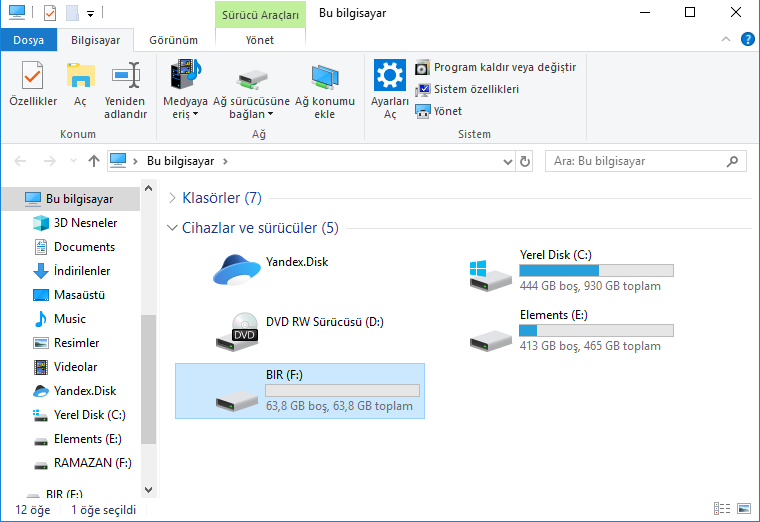Screen dimensions: 760x522
Task: Switch to the Görünüm tab
Action: pyautogui.click(x=173, y=40)
